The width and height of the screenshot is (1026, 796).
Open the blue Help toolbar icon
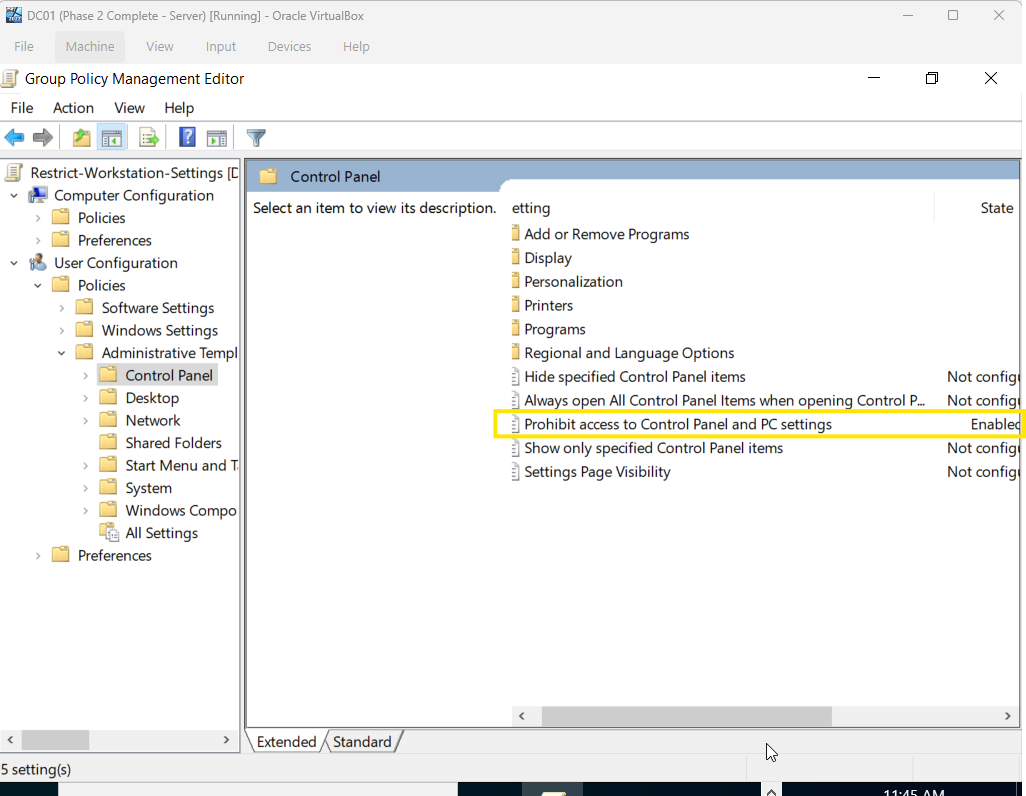(x=187, y=137)
